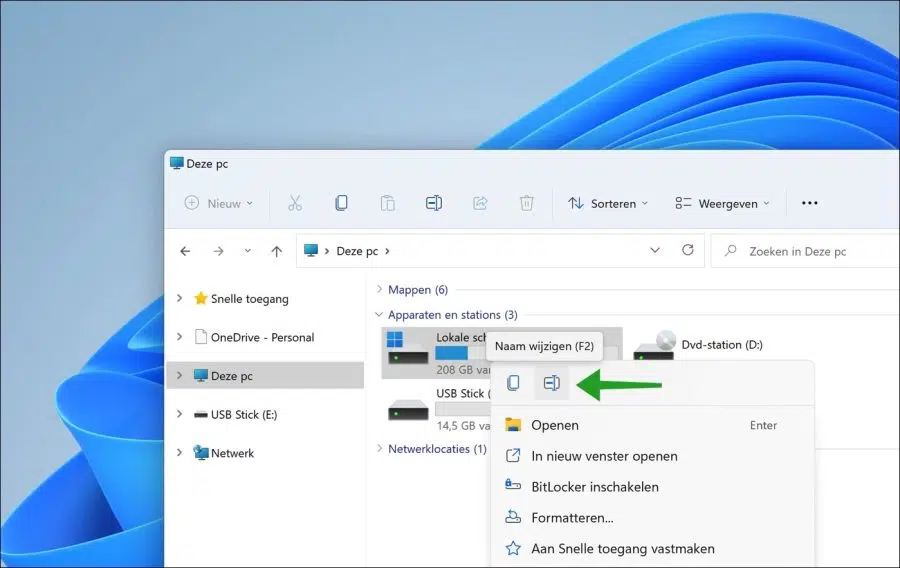Click the Rename icon in context menu
The height and width of the screenshot is (568, 900).
tap(552, 383)
